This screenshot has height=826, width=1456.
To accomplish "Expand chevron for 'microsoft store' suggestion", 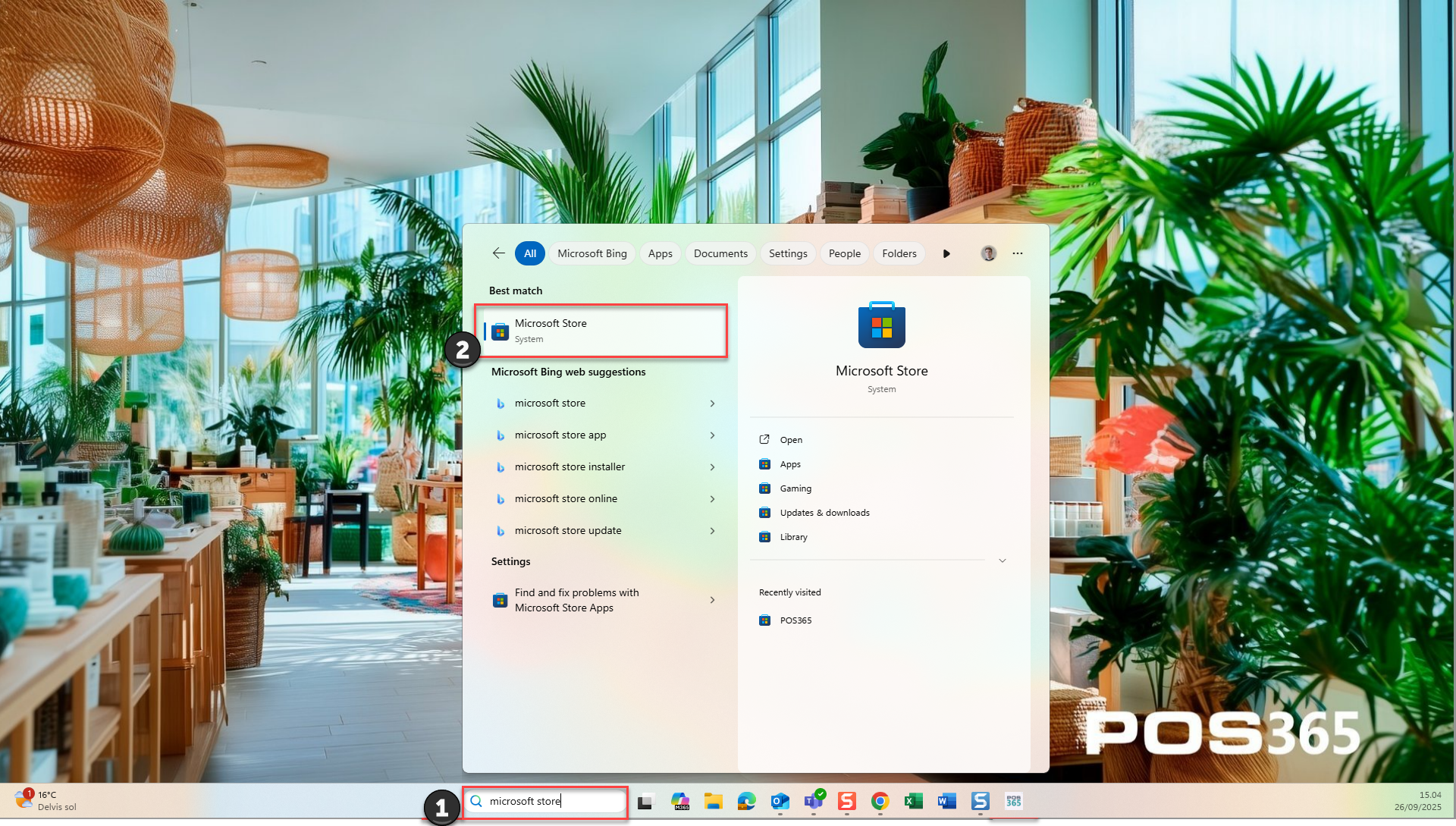I will 712,404.
